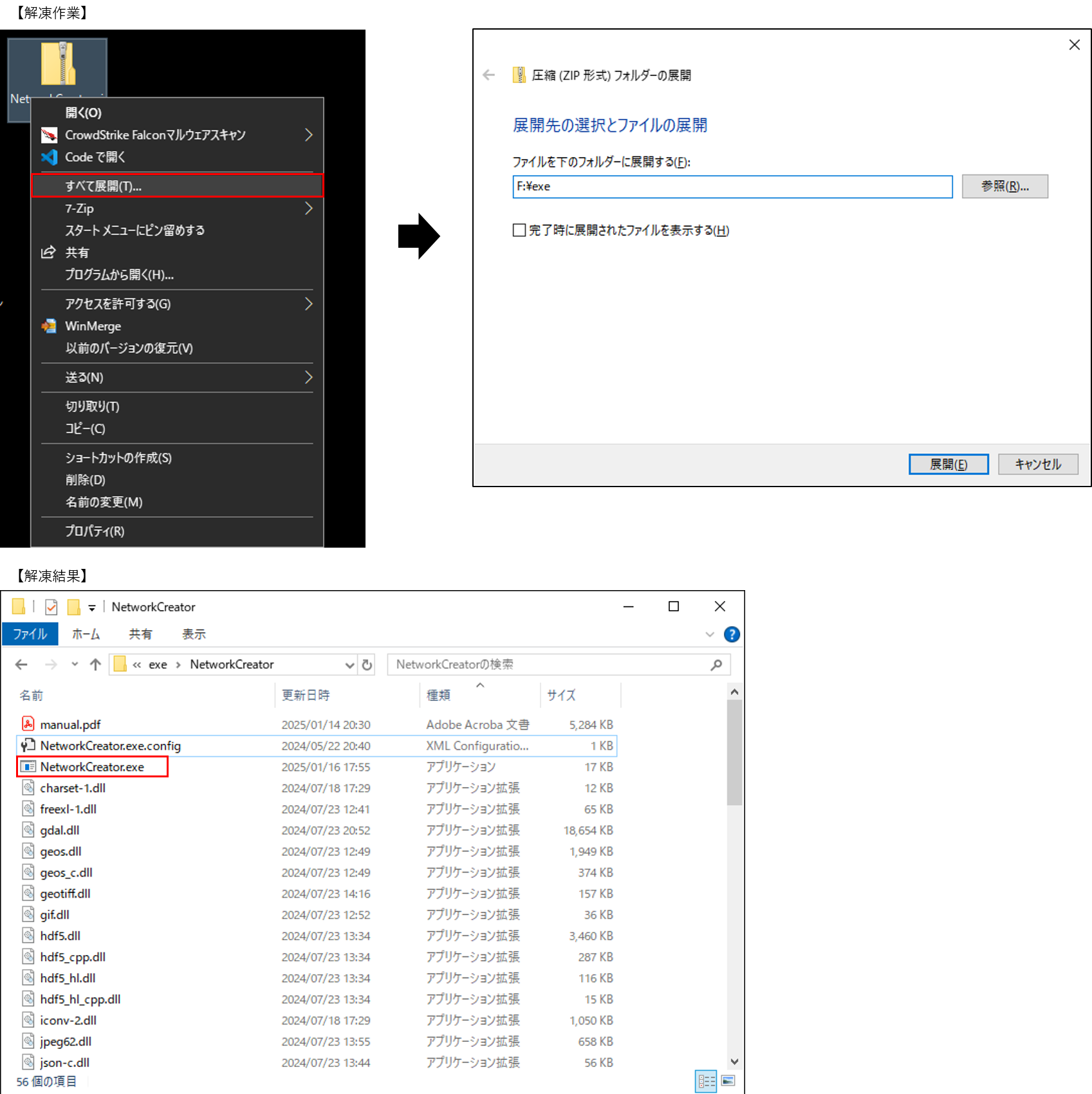Open the quick access toolbar dropdown
This screenshot has height=1094, width=1092.
click(x=92, y=607)
